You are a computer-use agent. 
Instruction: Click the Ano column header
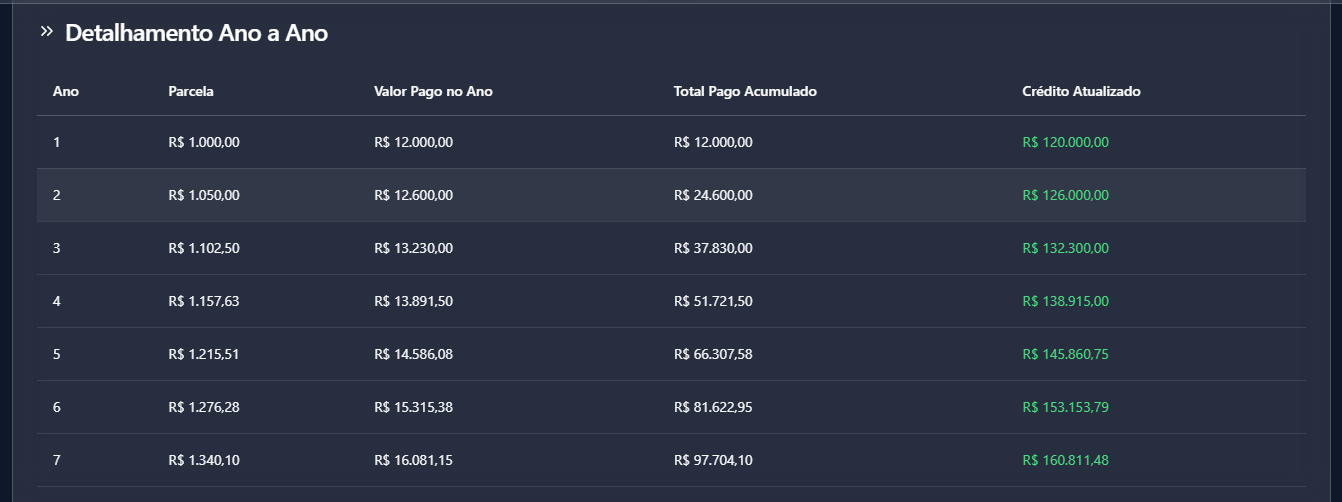click(x=66, y=91)
